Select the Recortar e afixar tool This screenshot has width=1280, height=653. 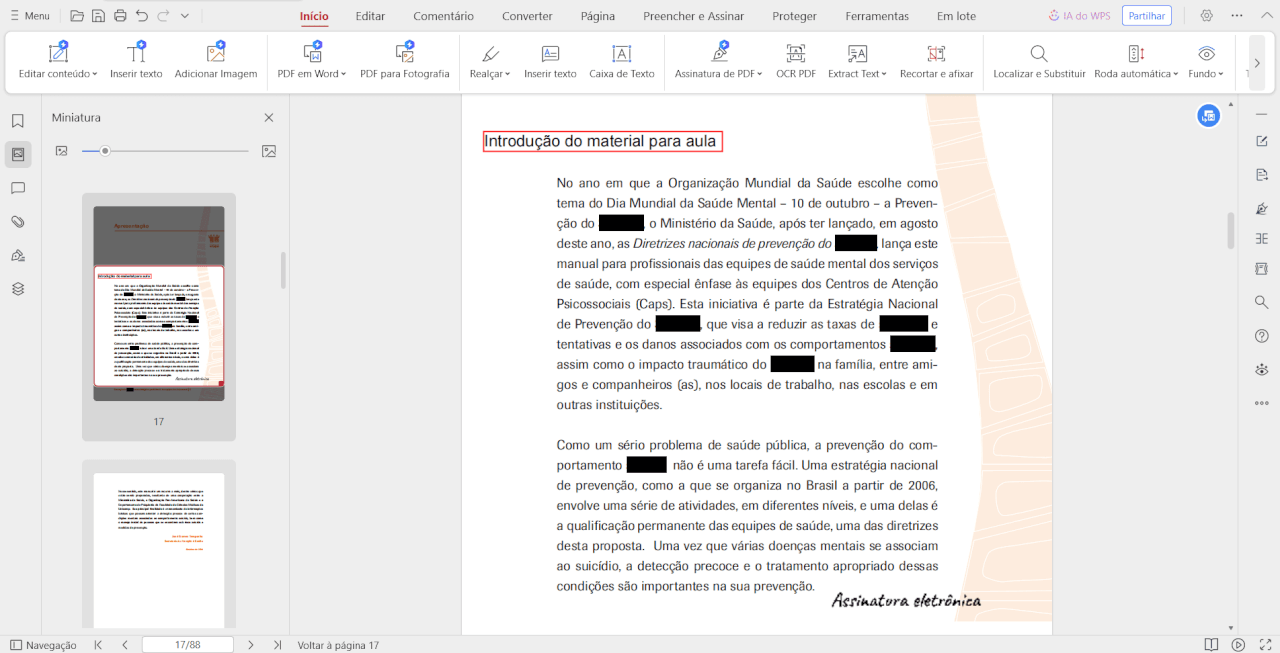tap(936, 60)
